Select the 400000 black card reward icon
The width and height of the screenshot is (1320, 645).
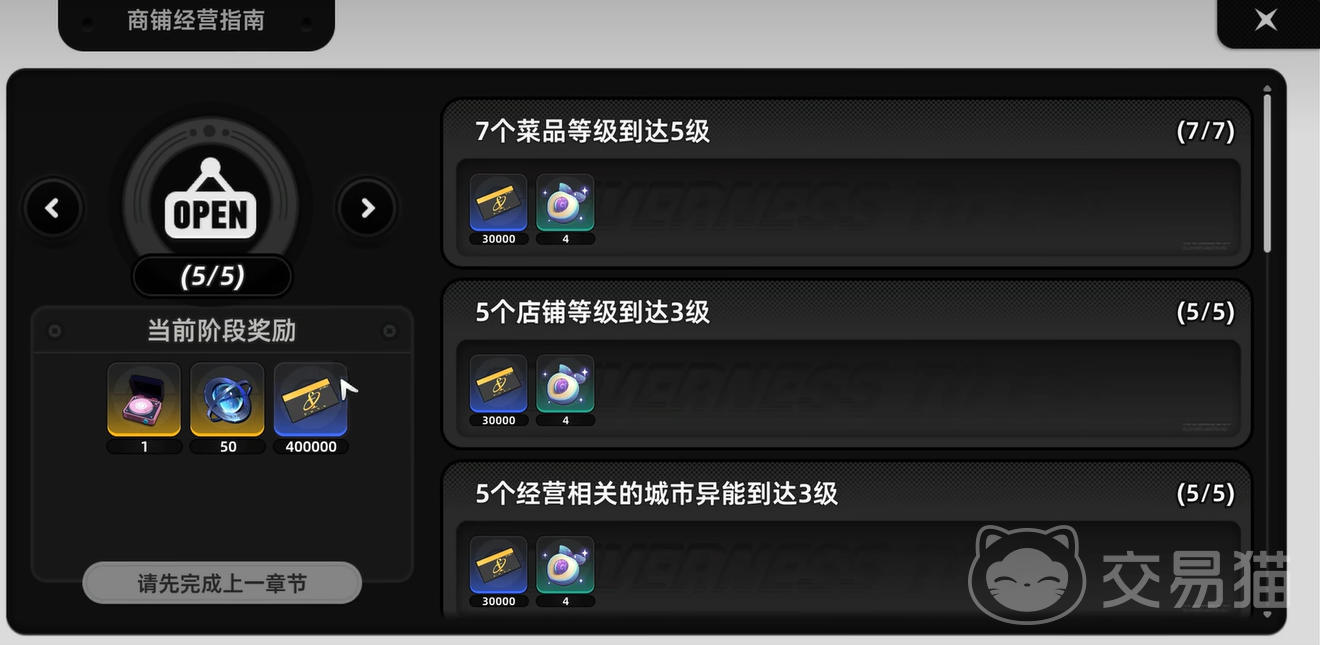click(x=311, y=400)
